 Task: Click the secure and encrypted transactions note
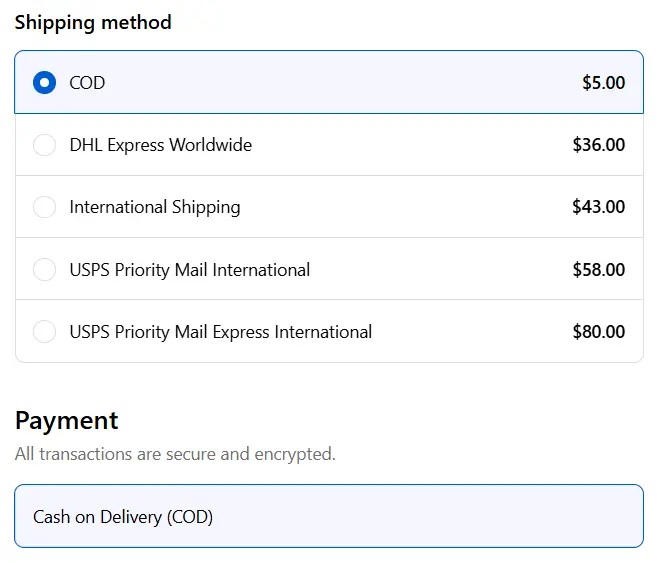pyautogui.click(x=175, y=454)
